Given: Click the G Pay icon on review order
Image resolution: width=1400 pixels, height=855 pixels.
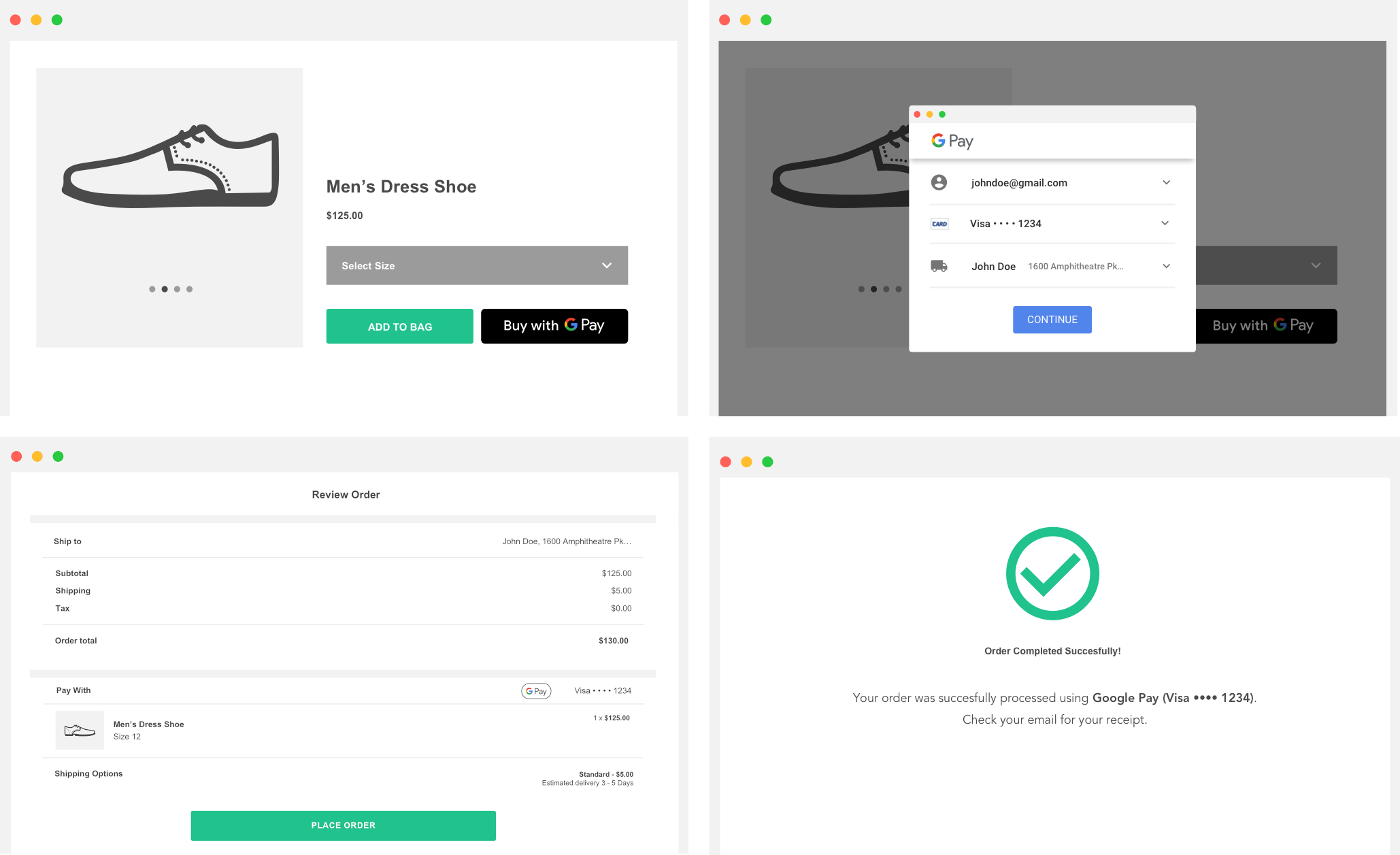Looking at the screenshot, I should (x=536, y=690).
